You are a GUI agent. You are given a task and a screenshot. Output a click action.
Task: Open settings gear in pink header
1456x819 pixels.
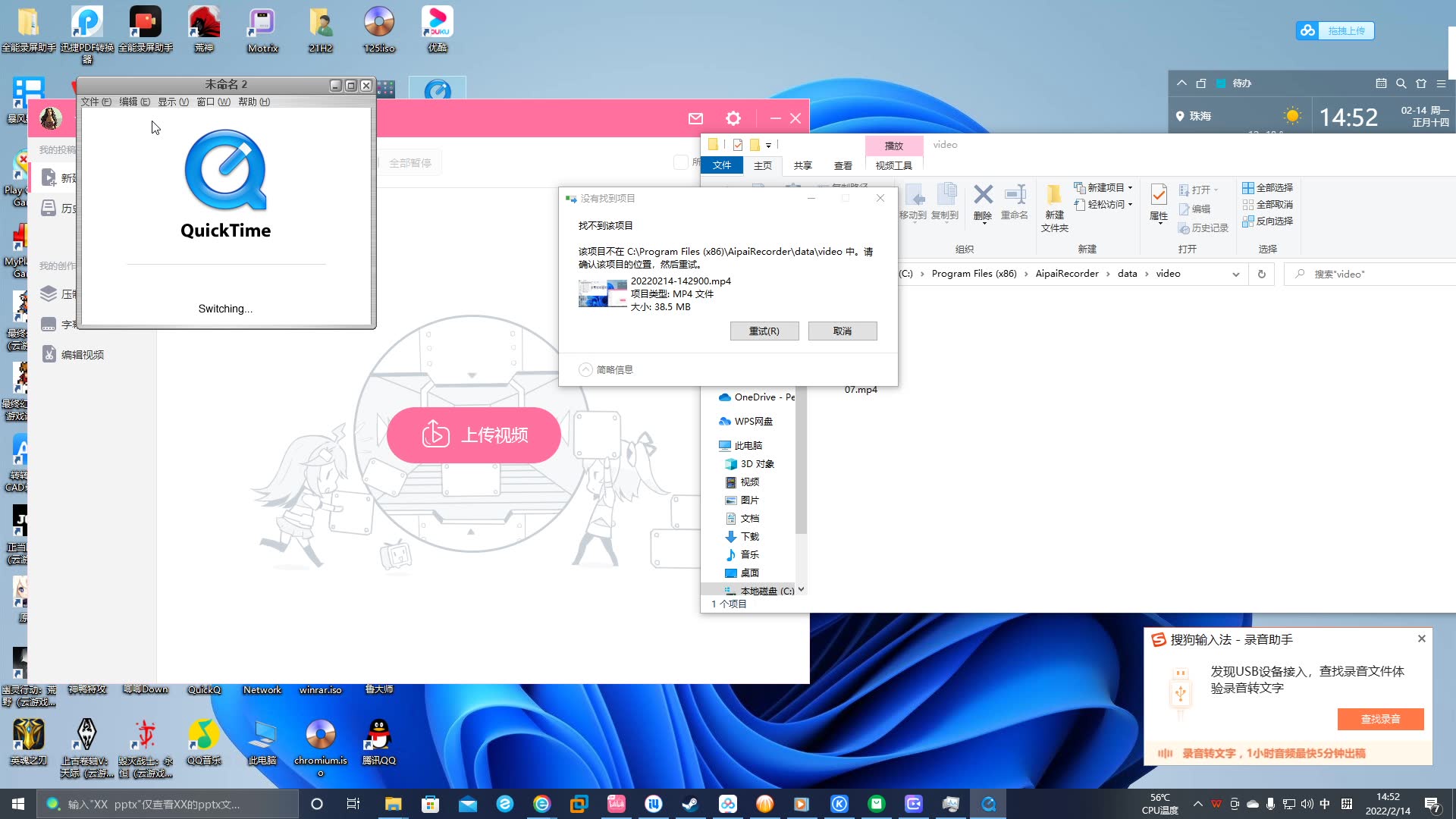click(x=733, y=118)
